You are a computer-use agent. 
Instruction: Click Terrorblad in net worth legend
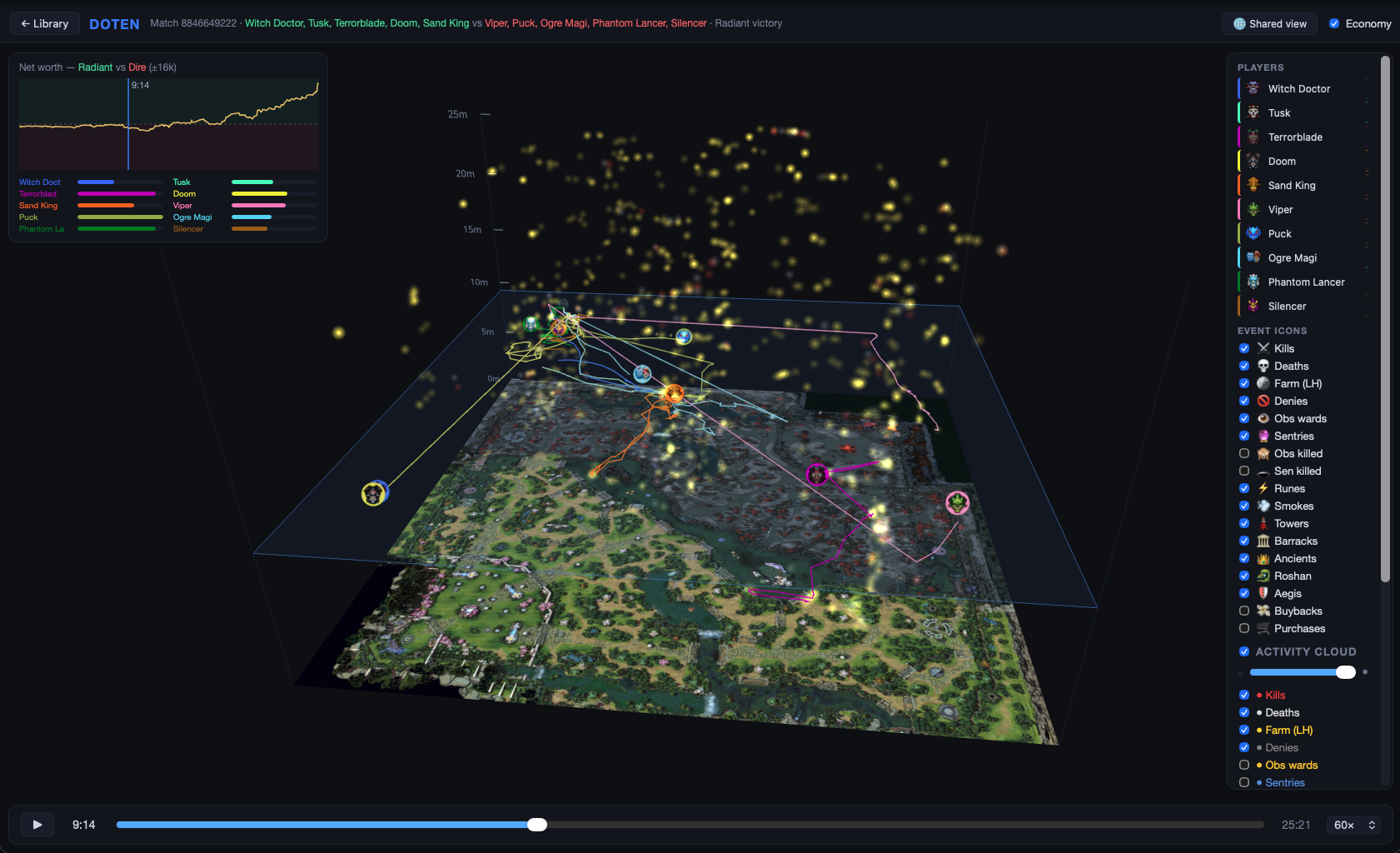[37, 193]
